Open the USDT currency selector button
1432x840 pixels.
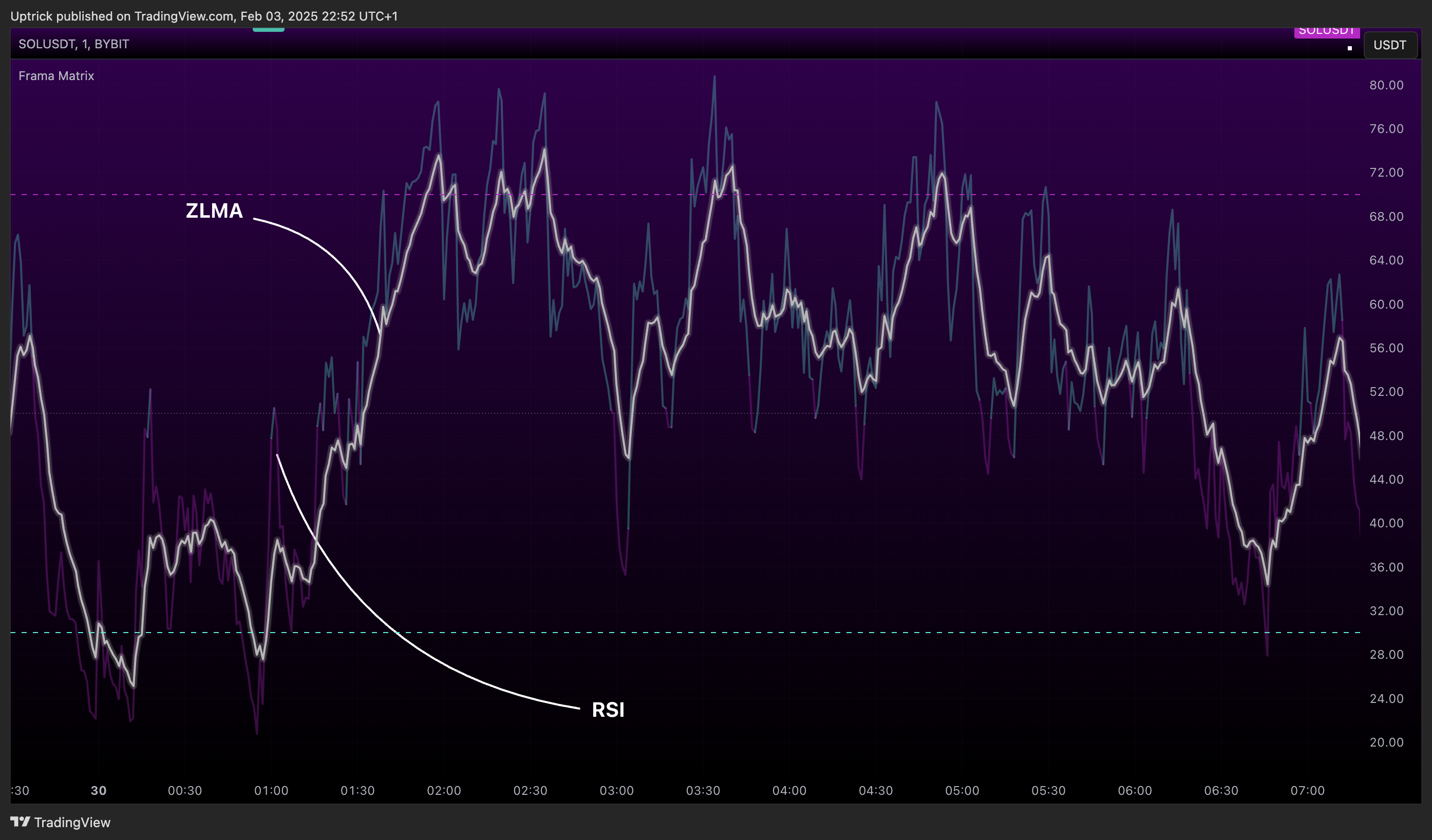point(1390,45)
